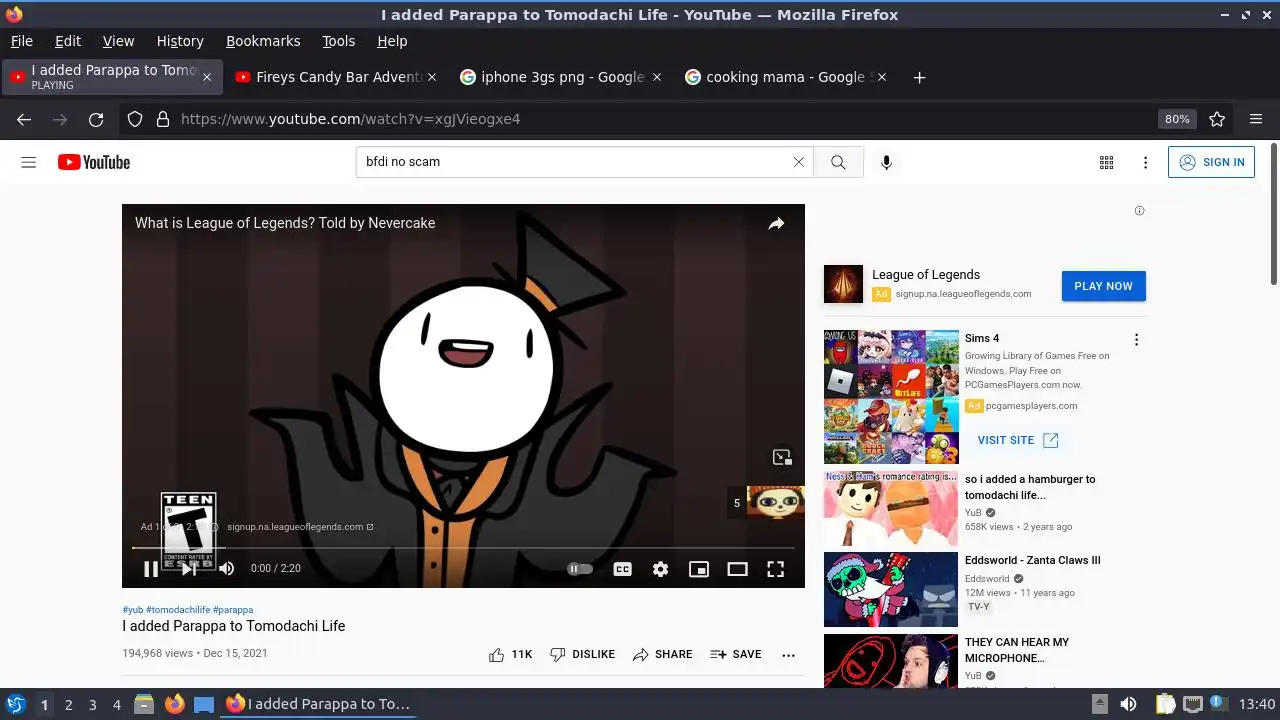Enter full screen mode
The width and height of the screenshot is (1280, 720).
pos(775,569)
